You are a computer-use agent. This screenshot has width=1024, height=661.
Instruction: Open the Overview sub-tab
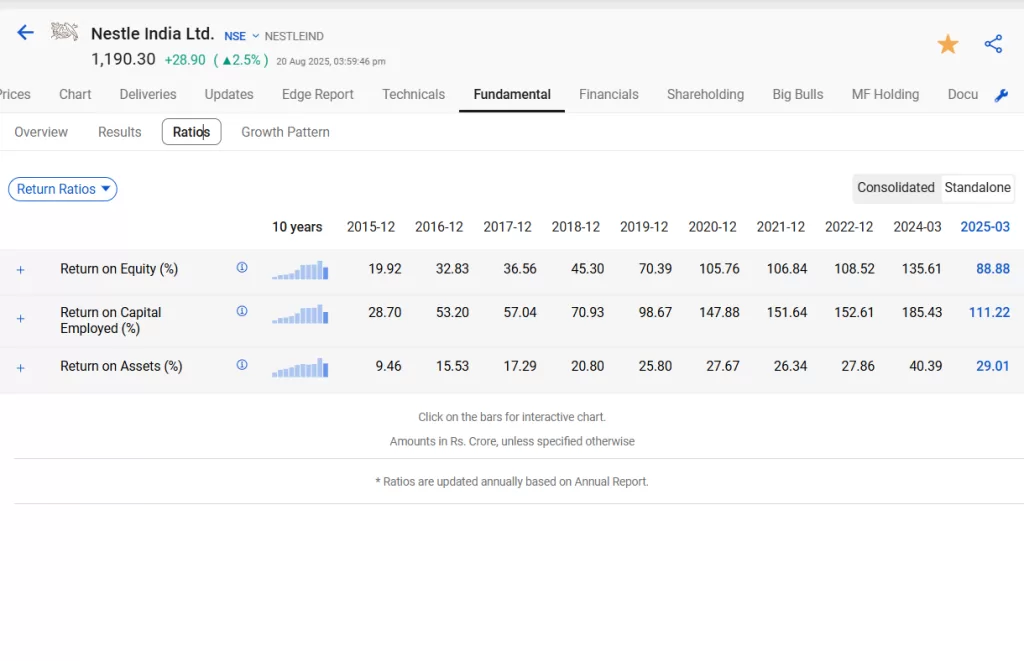[41, 132]
